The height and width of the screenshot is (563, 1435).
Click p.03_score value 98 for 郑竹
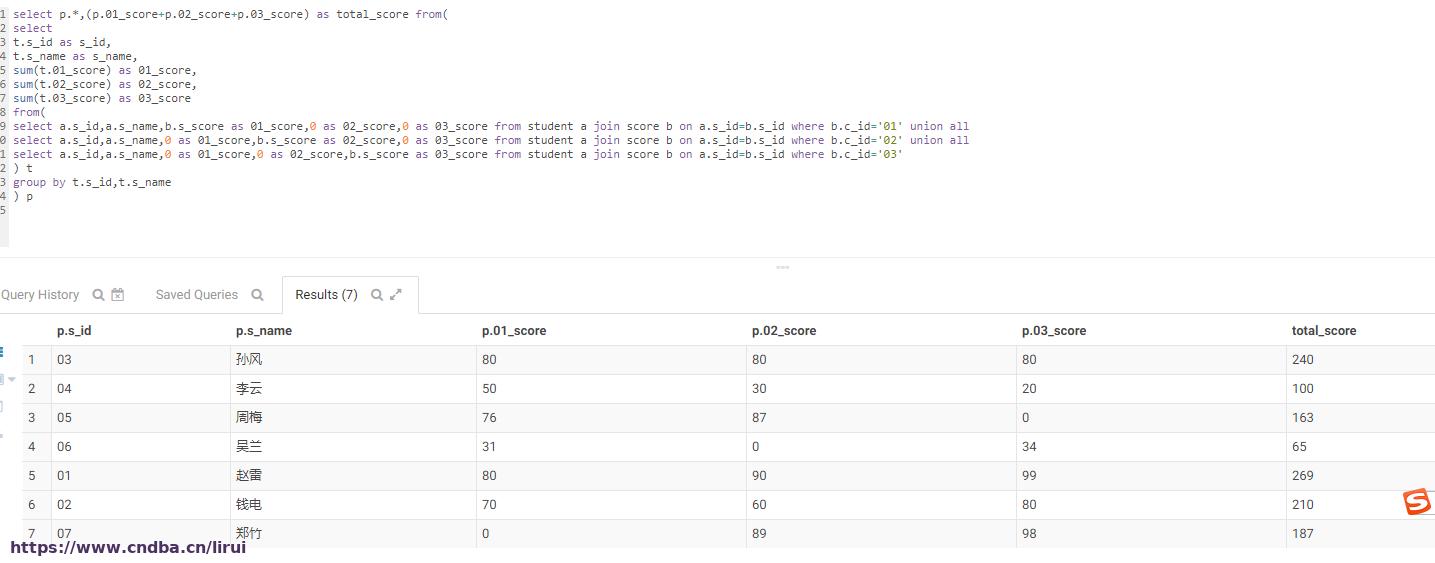coord(1029,534)
